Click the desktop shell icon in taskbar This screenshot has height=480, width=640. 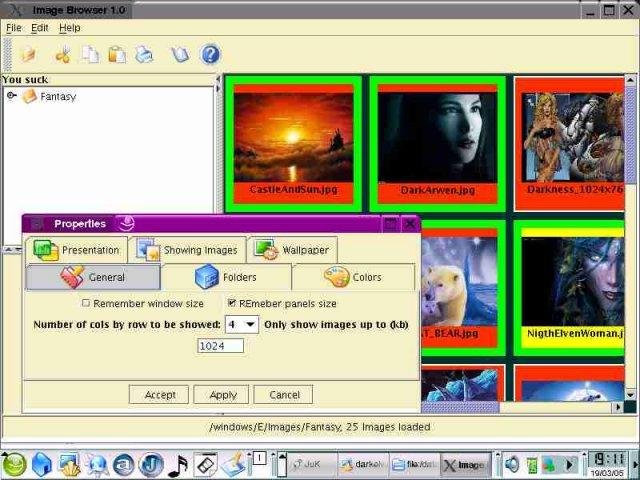coord(69,465)
